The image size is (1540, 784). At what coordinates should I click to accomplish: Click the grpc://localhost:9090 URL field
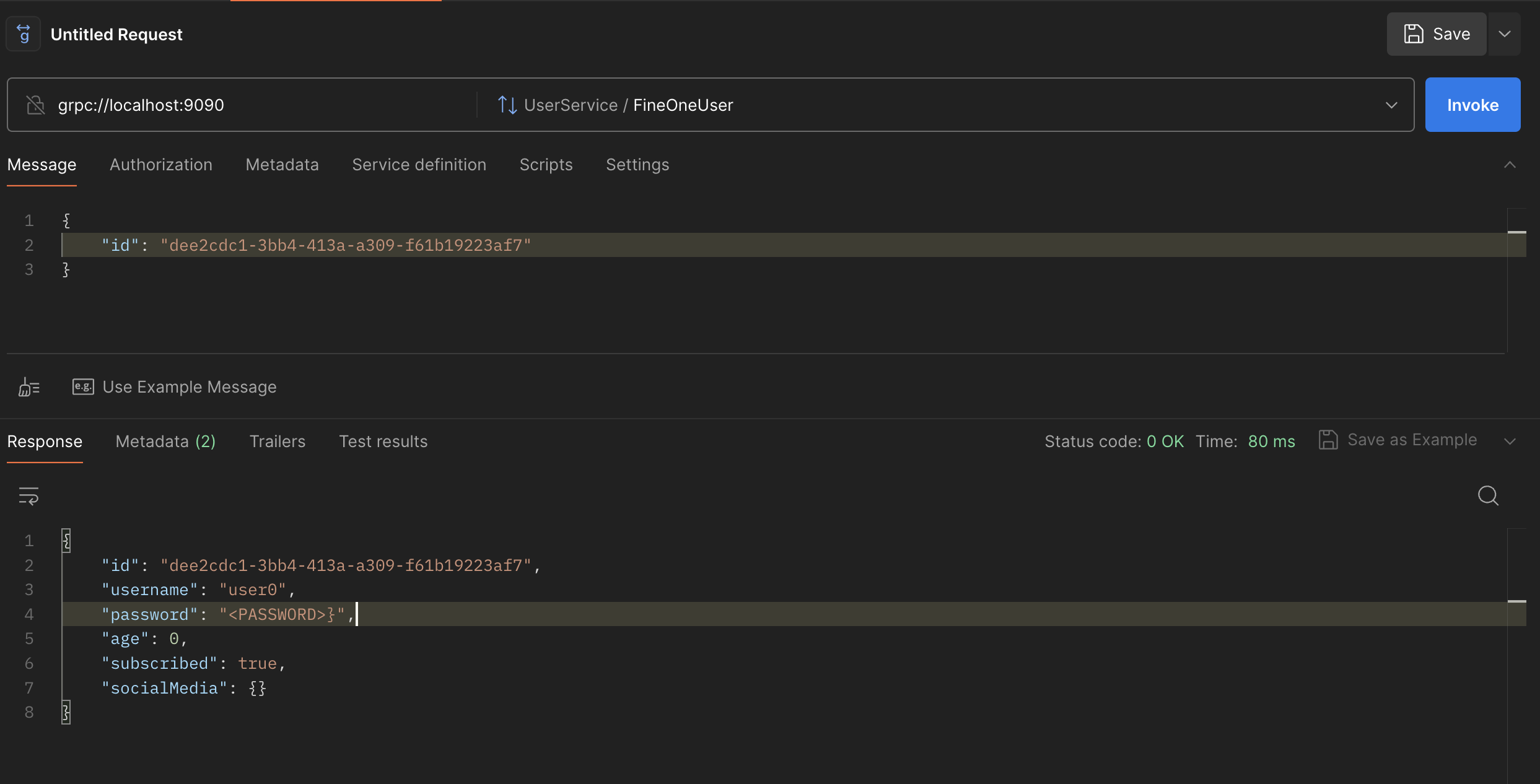tap(248, 105)
